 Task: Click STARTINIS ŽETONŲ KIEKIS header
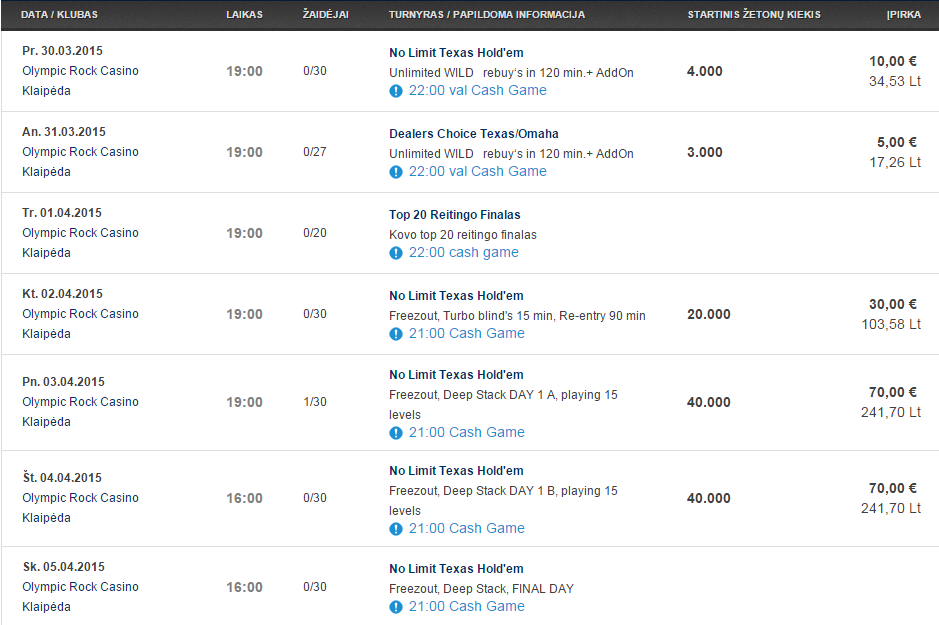(x=754, y=14)
